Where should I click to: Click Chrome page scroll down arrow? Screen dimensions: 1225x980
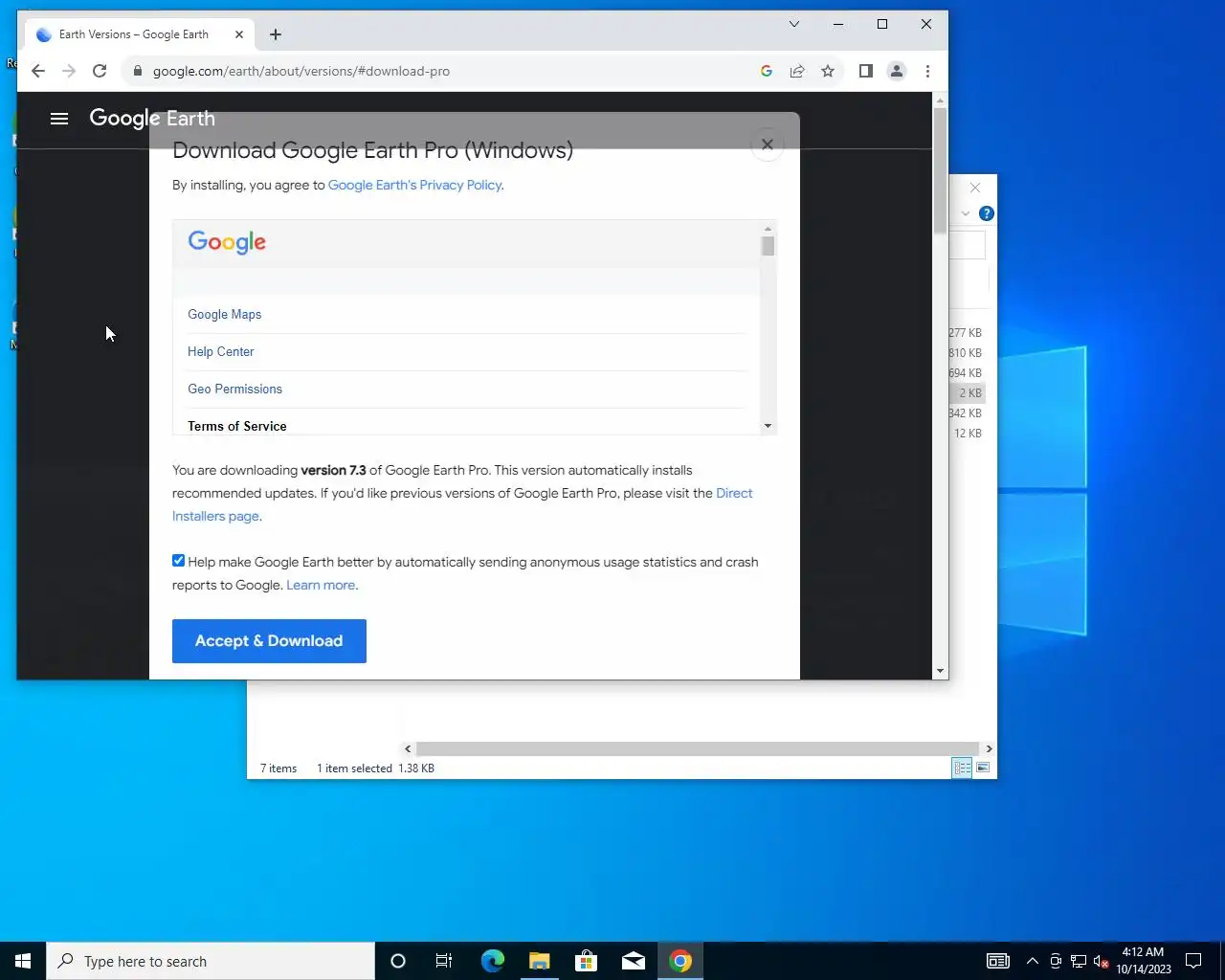[940, 671]
